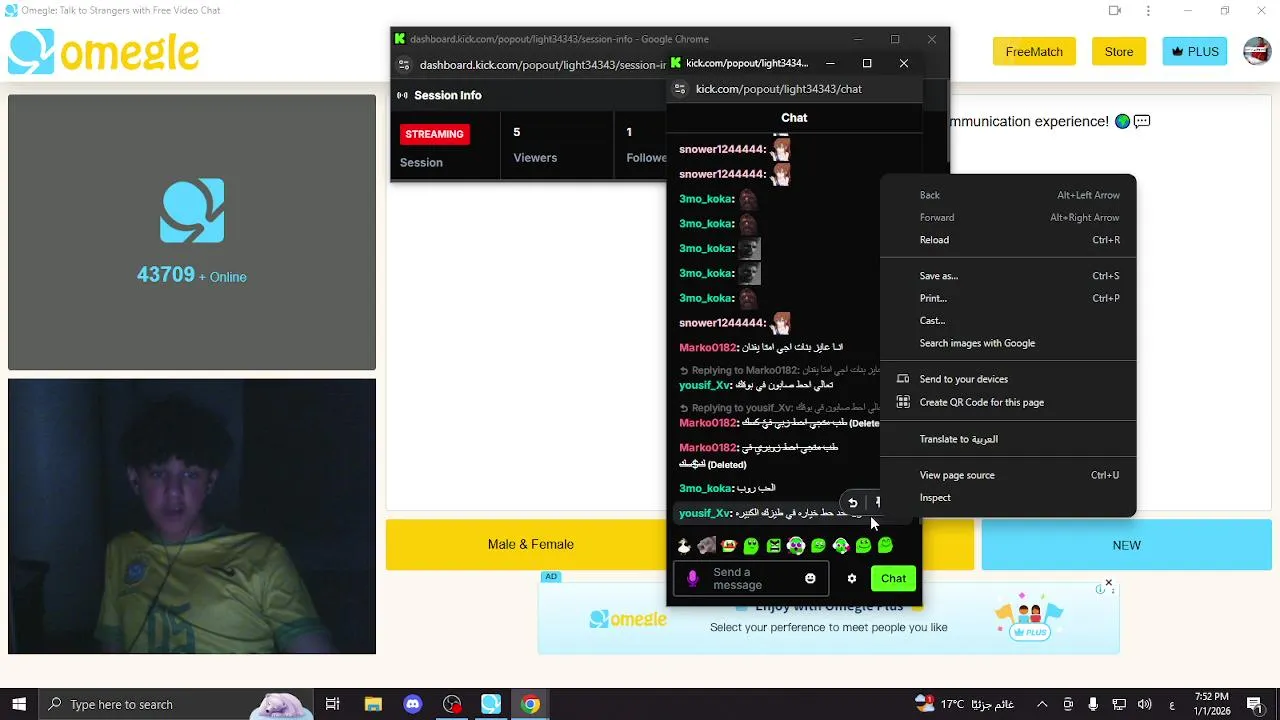
Task: Open Discord from the taskbar
Action: [x=413, y=704]
